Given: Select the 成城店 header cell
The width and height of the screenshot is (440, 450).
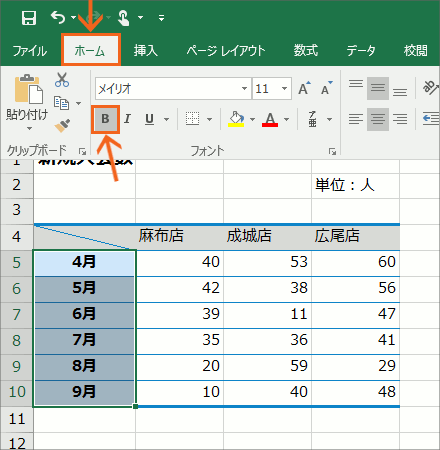Looking at the screenshot, I should (267, 237).
